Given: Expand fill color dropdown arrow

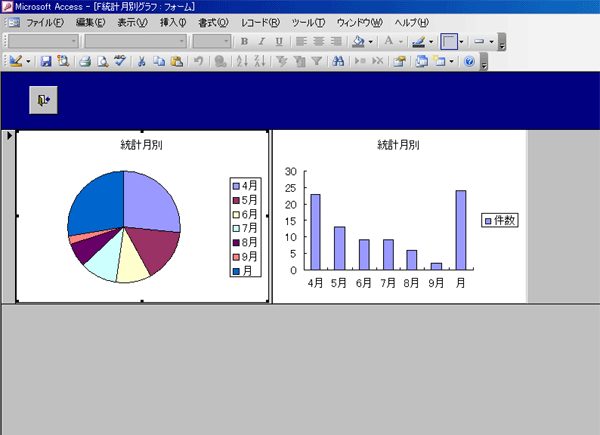Looking at the screenshot, I should pyautogui.click(x=370, y=41).
